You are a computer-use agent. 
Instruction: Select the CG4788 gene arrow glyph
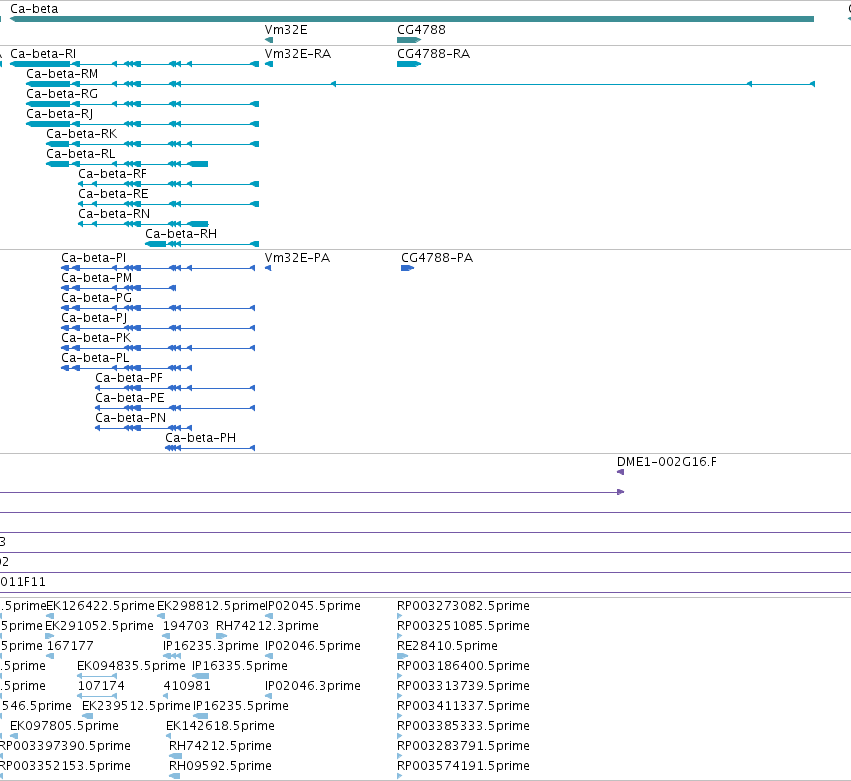tap(409, 40)
